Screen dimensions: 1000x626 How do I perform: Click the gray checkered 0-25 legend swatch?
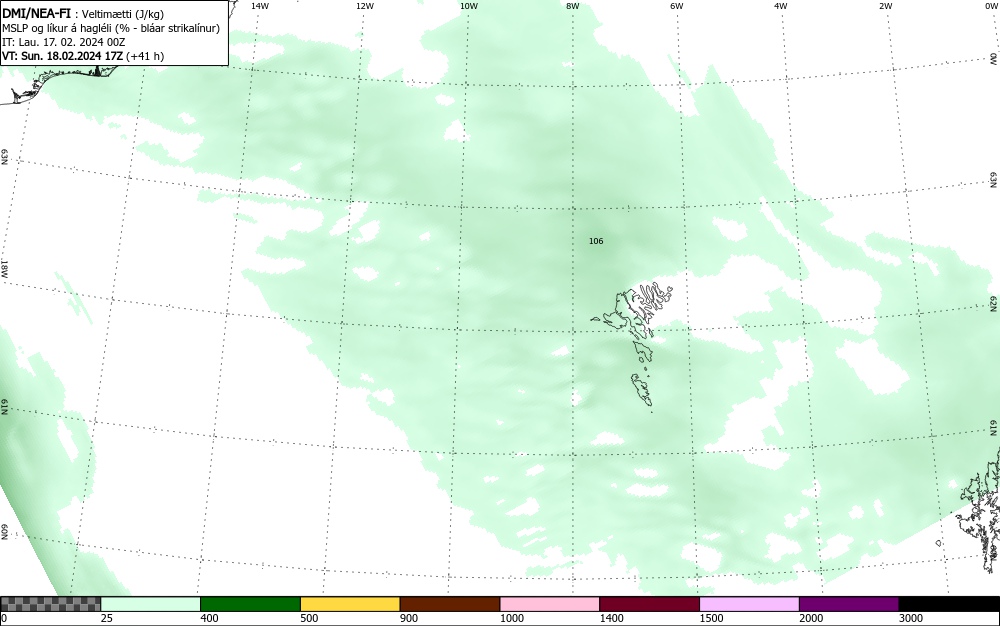pos(50,604)
